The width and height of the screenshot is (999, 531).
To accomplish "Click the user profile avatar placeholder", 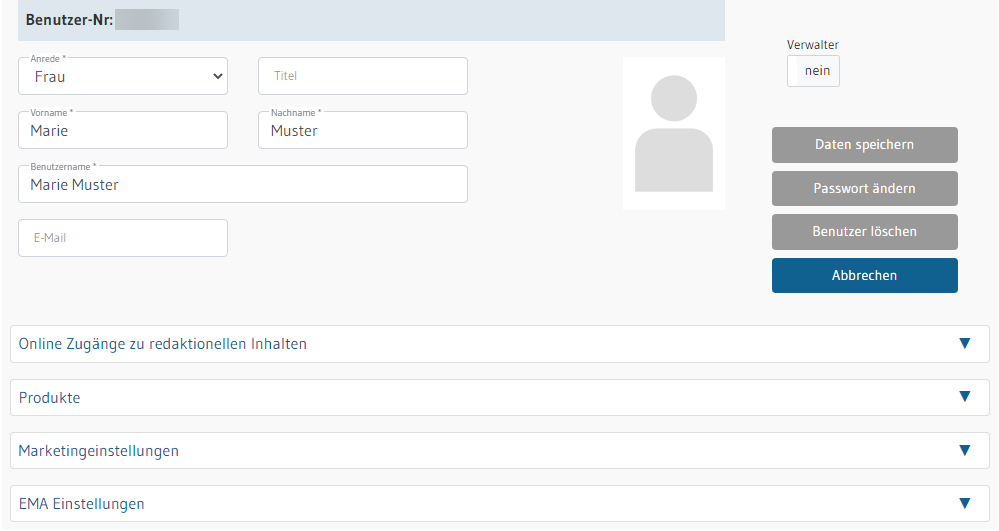I will pos(673,133).
